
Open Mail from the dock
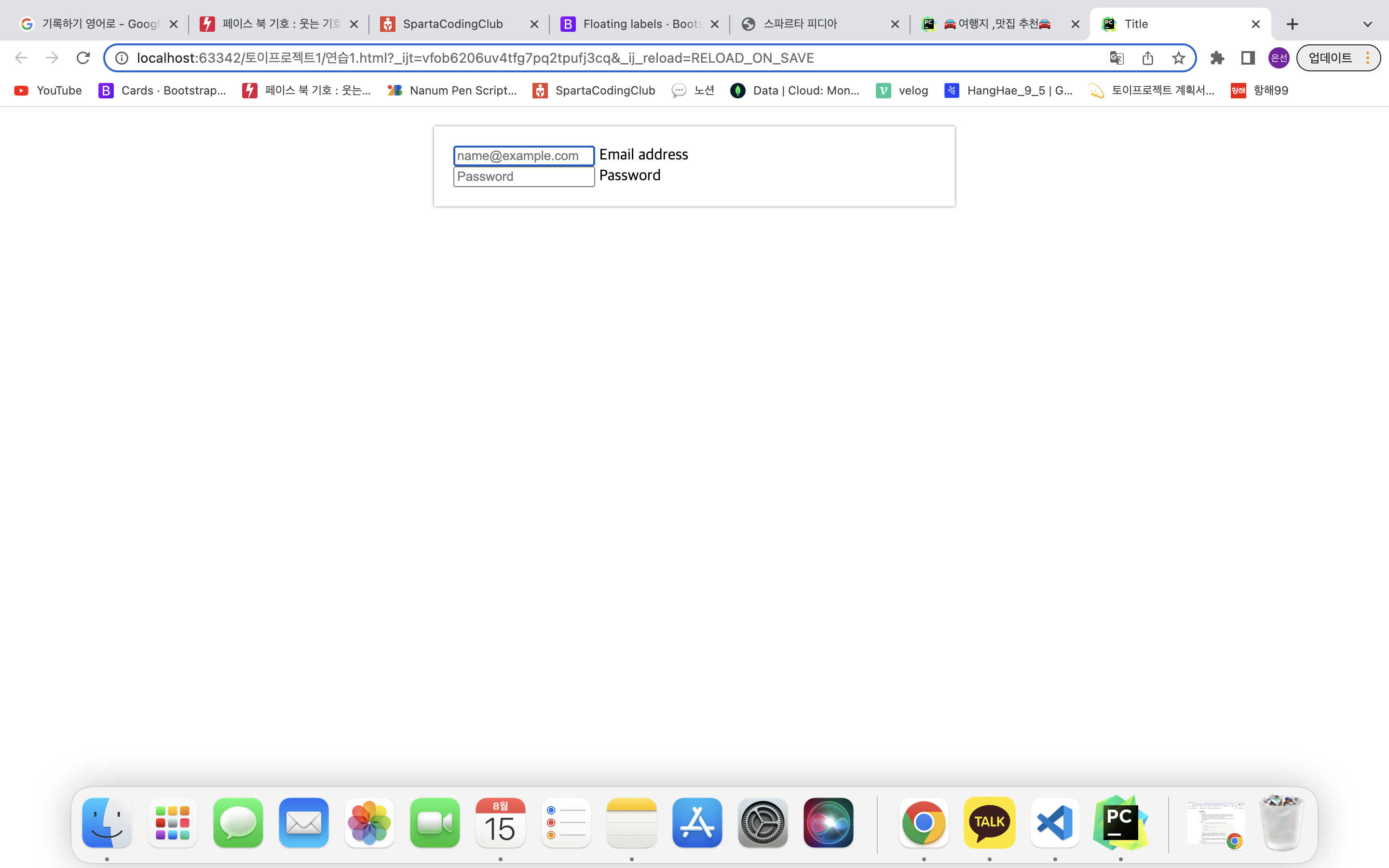click(304, 823)
